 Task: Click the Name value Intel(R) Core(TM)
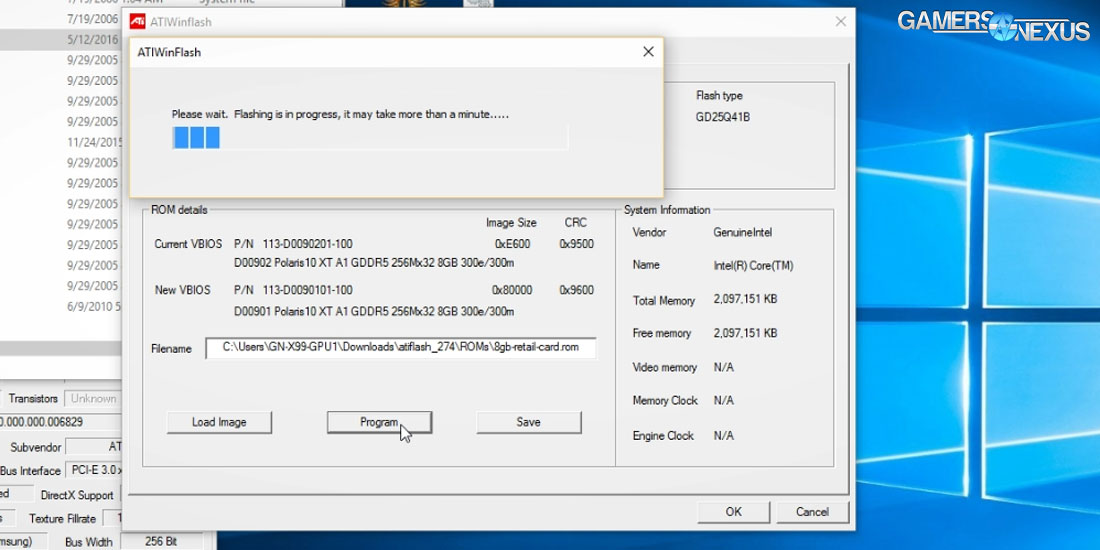click(753, 266)
